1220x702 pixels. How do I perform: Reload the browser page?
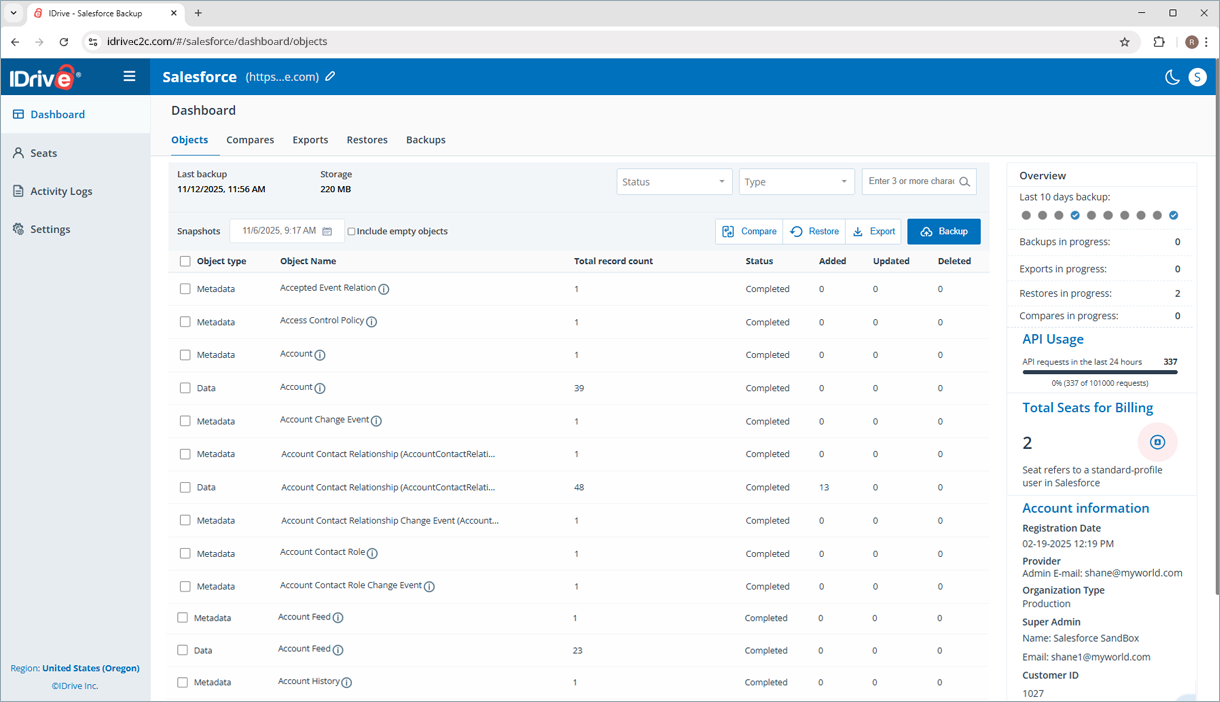64,42
